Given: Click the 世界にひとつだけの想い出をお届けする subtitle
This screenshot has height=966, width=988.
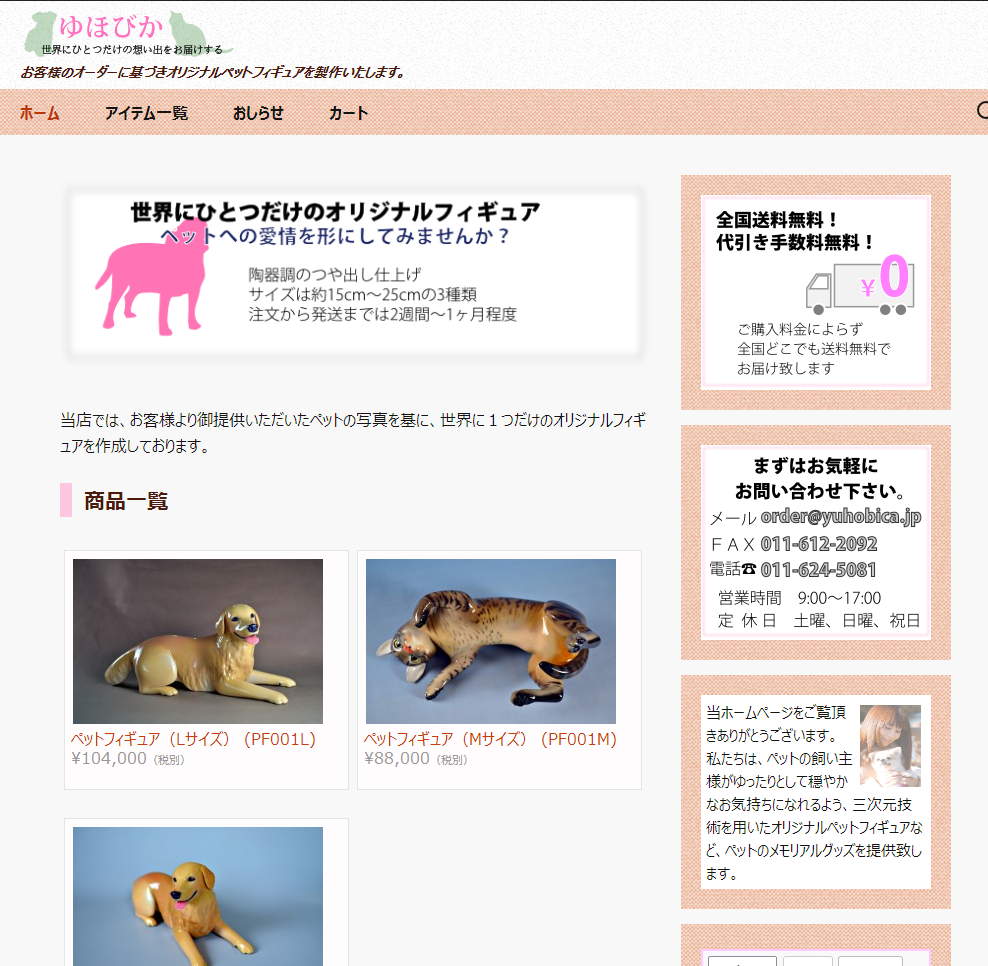Looking at the screenshot, I should coord(132,50).
